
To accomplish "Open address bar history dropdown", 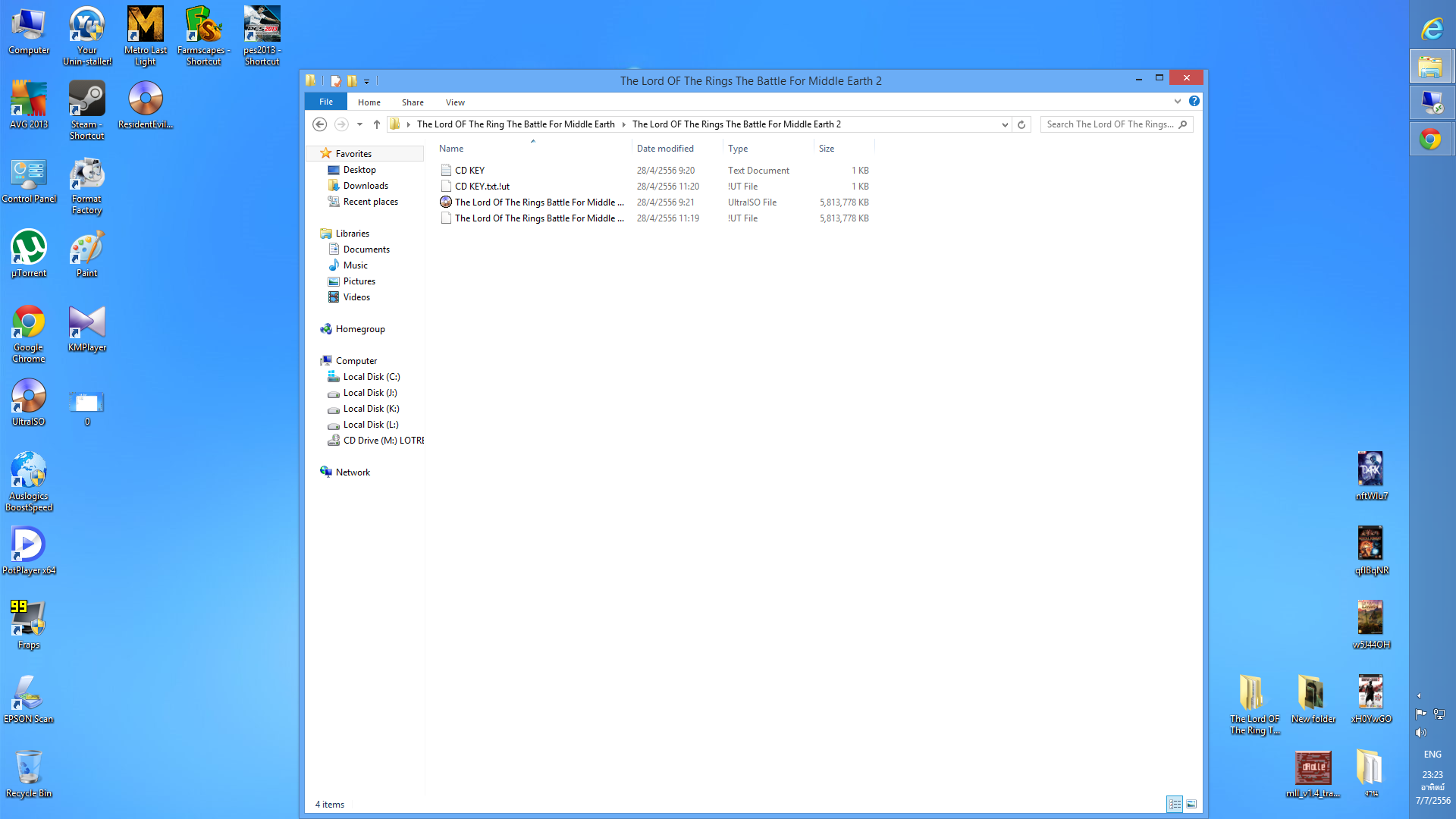I will tap(1005, 124).
